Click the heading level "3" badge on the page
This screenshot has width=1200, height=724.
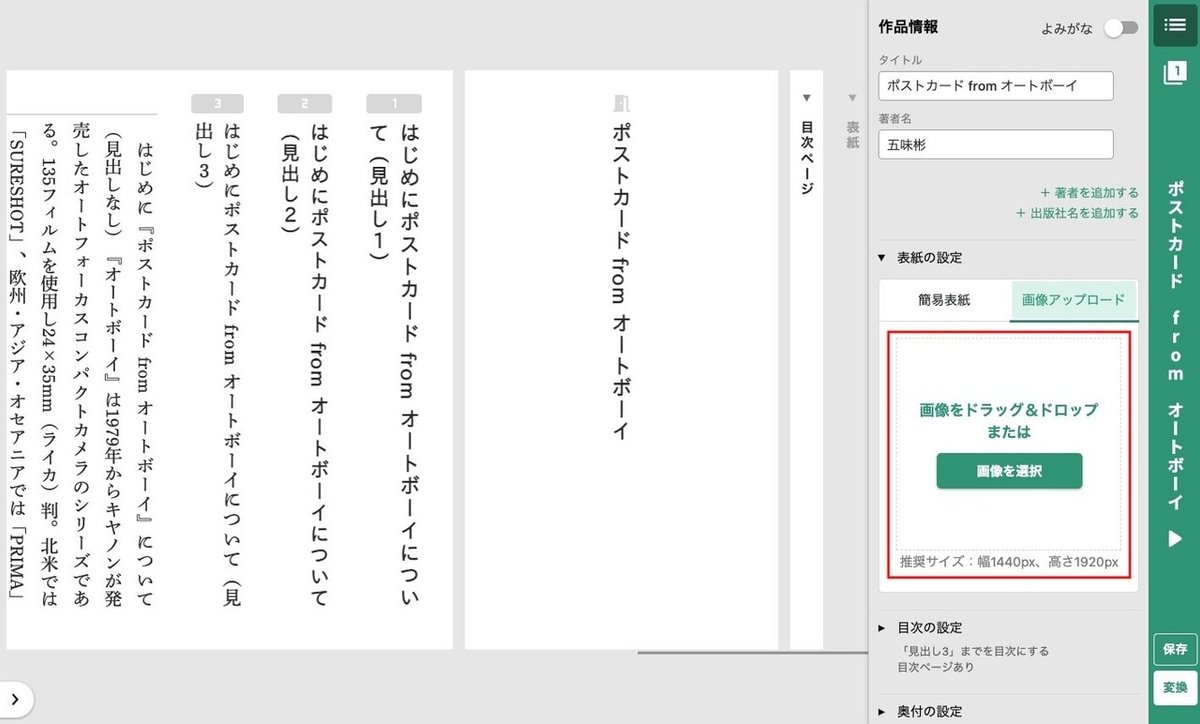(217, 102)
